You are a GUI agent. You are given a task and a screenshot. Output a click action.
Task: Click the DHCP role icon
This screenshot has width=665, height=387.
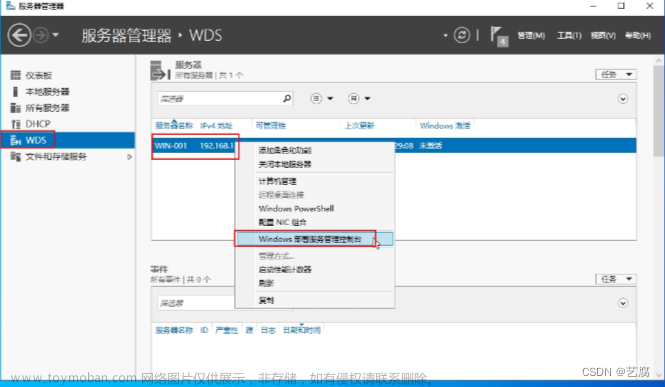coord(16,124)
